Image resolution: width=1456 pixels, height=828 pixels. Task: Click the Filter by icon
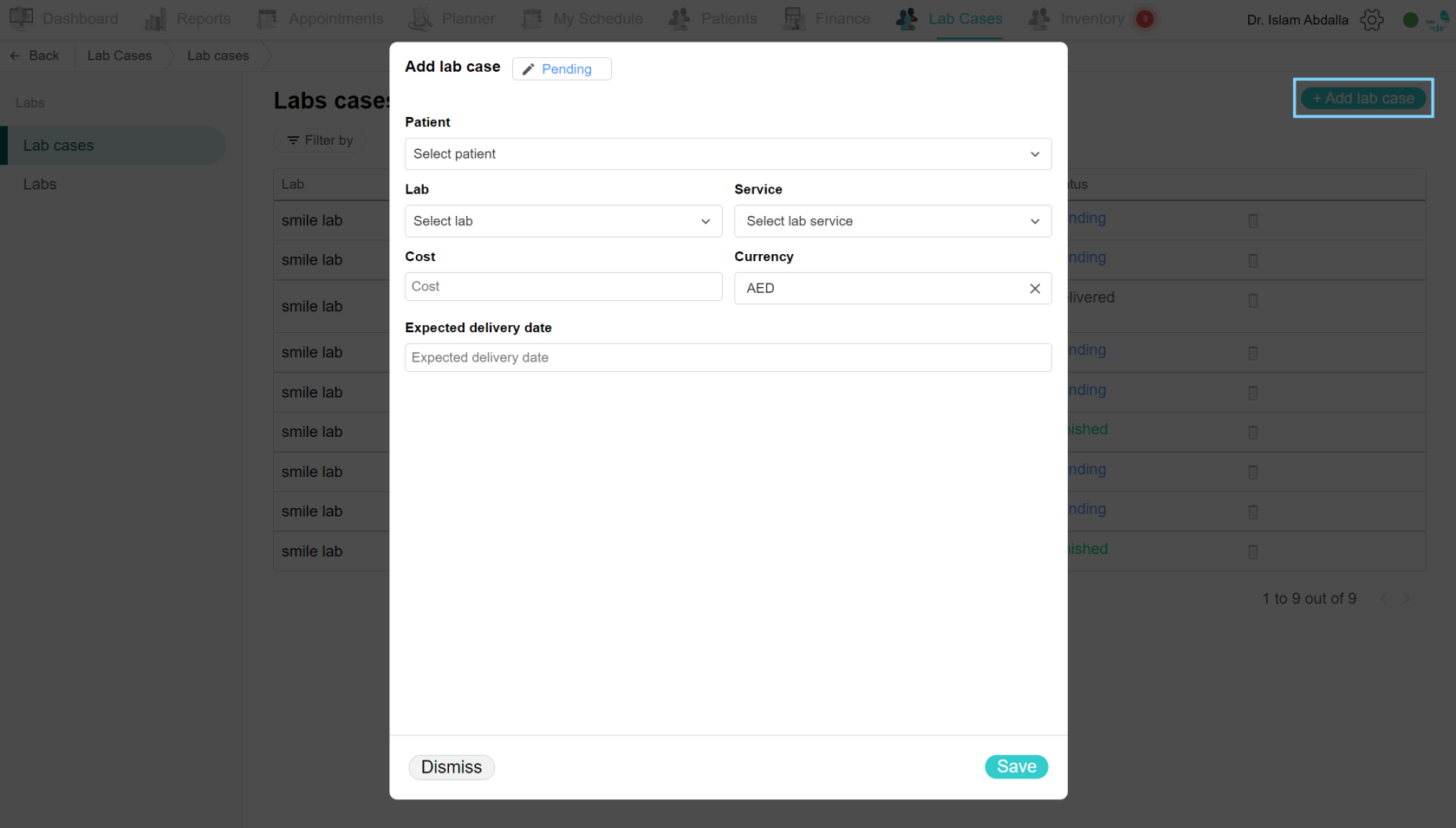click(293, 140)
